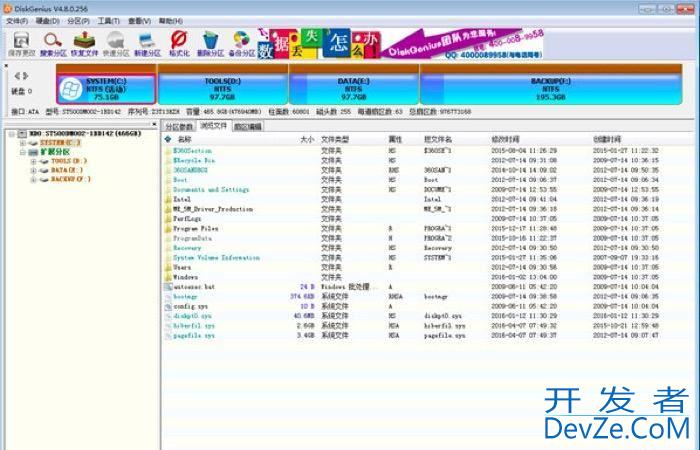Screen dimensions: 700x450
Task: Select the 扩展分区 item in the tree
Action: (55, 152)
